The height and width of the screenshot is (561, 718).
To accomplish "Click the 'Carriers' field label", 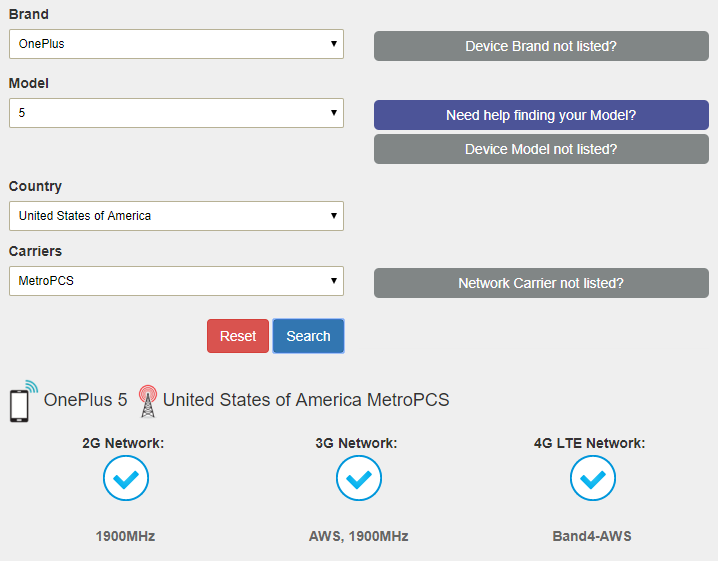I will pos(35,251).
